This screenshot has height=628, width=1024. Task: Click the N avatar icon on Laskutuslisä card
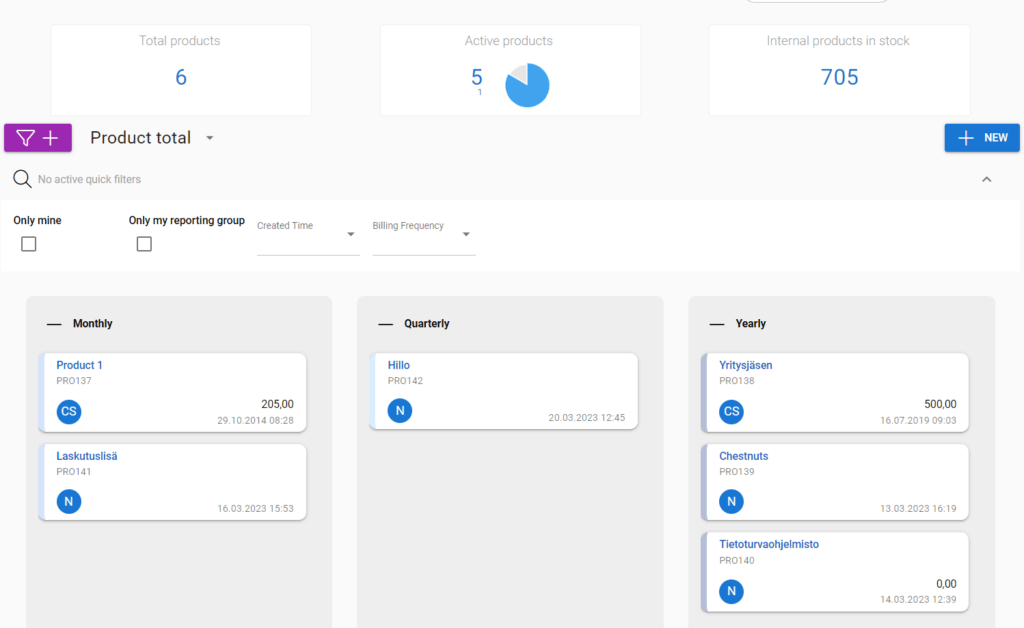[68, 501]
